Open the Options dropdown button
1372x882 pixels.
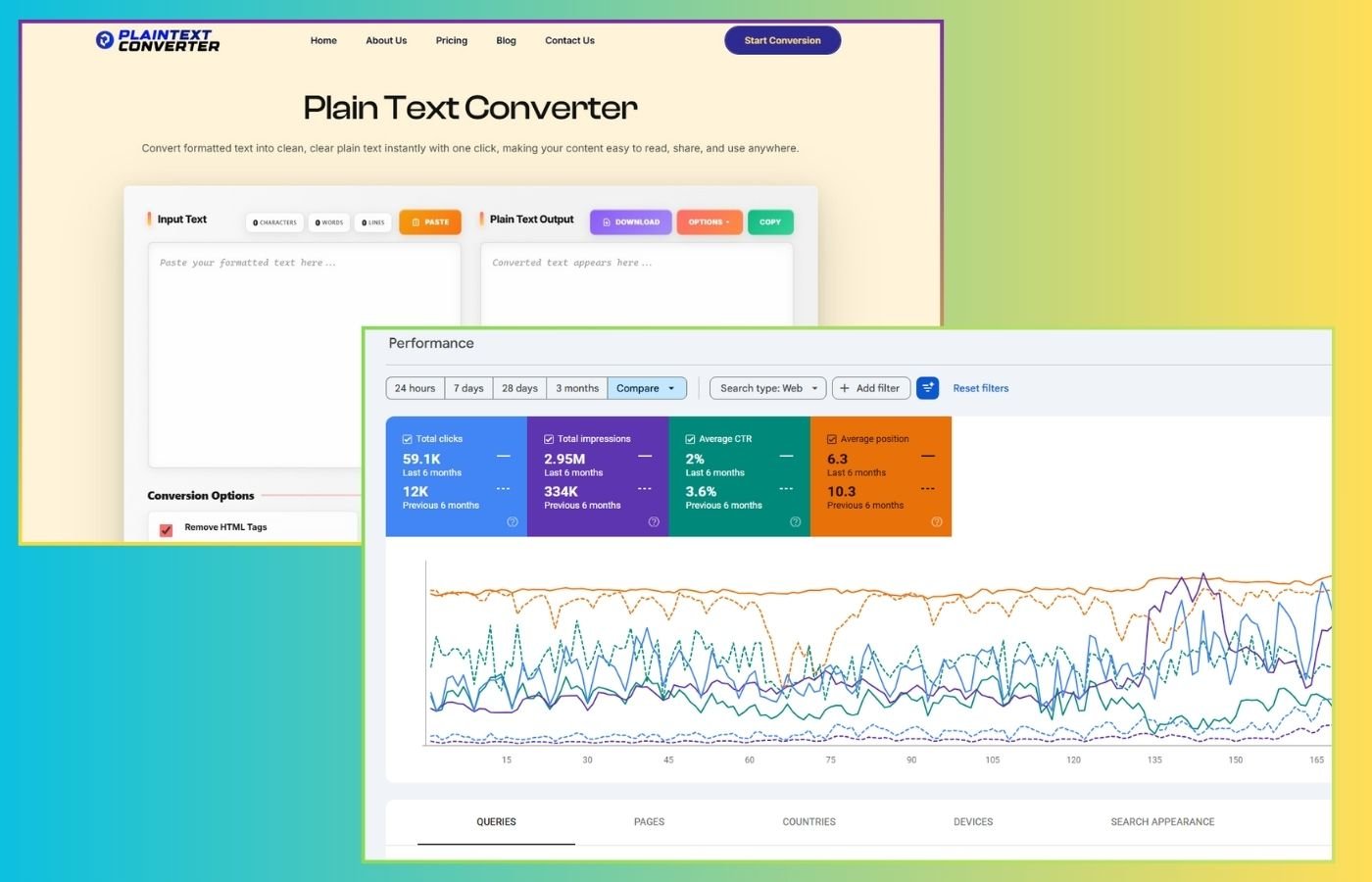709,222
